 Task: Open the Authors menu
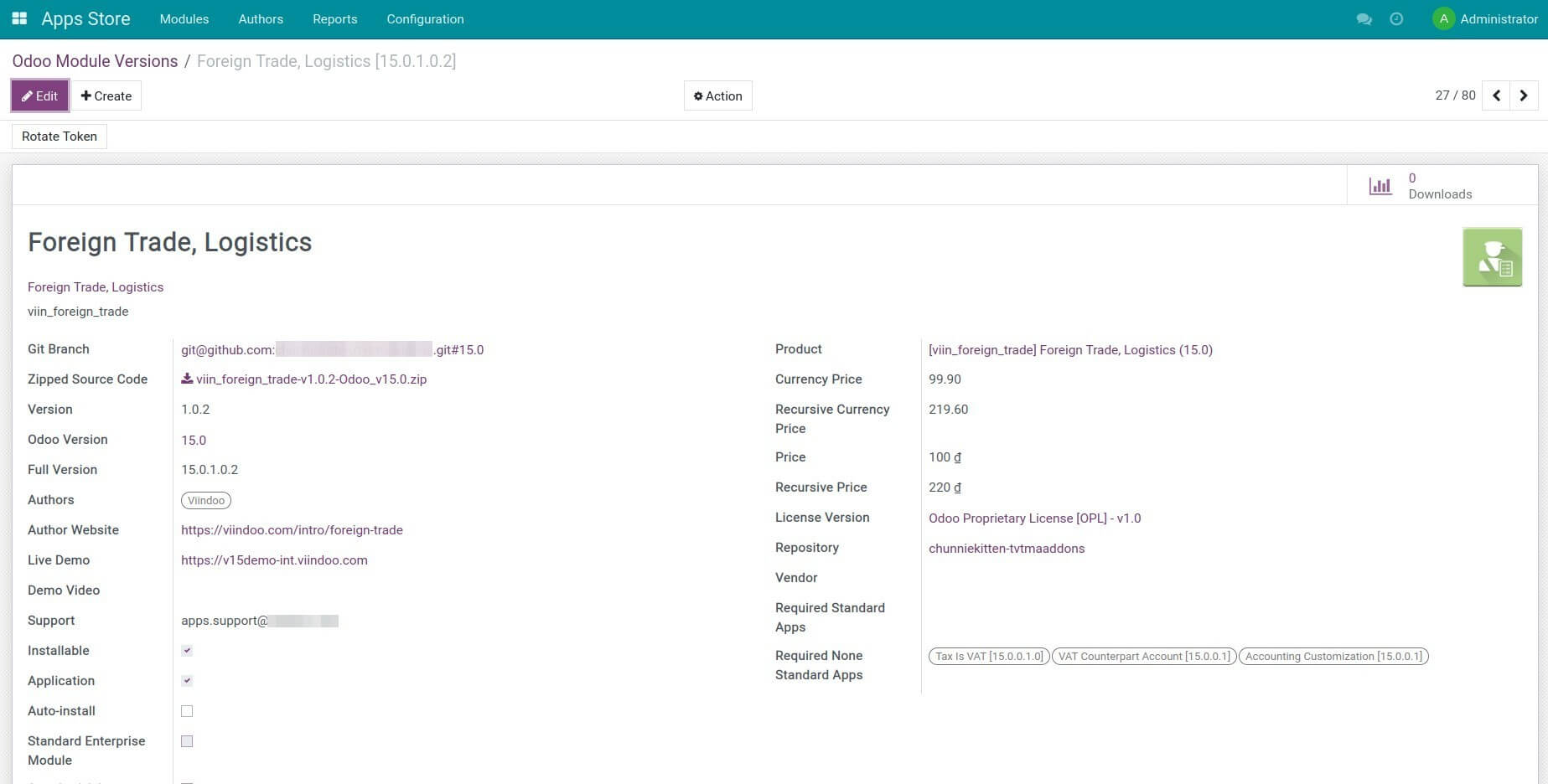pos(261,19)
